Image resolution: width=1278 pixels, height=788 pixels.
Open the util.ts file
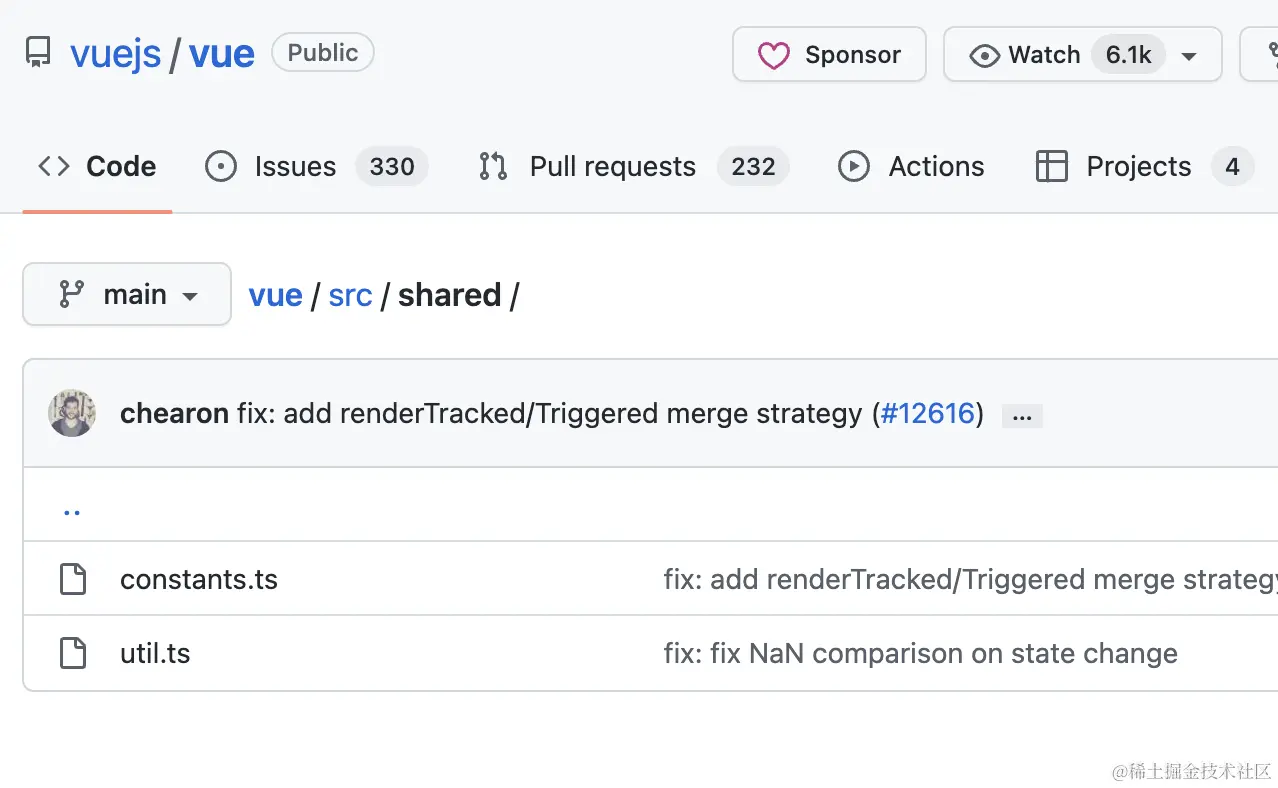click(155, 653)
